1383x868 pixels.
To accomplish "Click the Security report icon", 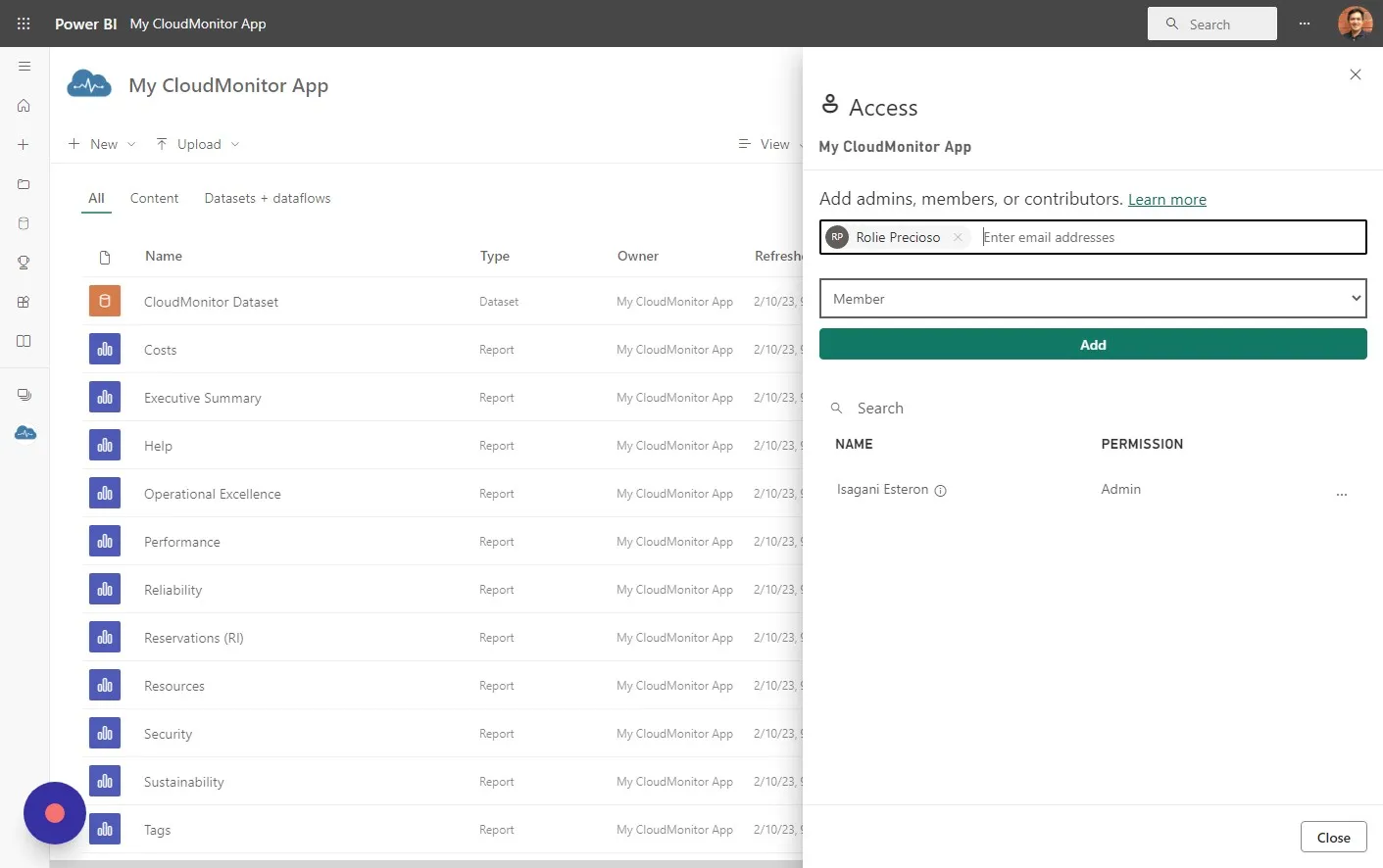I will pyautogui.click(x=105, y=733).
